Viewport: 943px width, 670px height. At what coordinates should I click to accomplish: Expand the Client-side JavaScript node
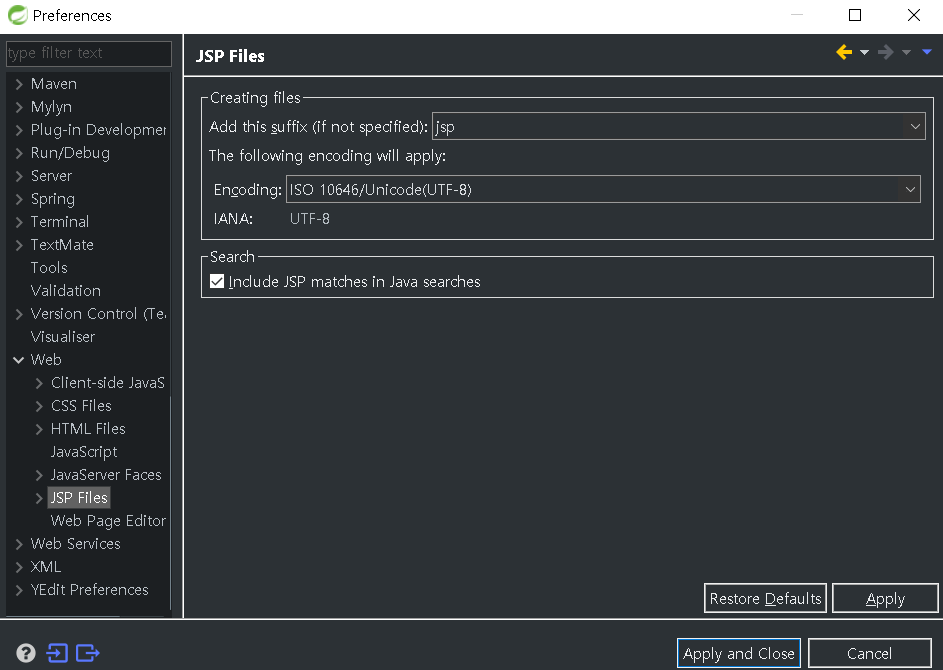click(x=39, y=383)
